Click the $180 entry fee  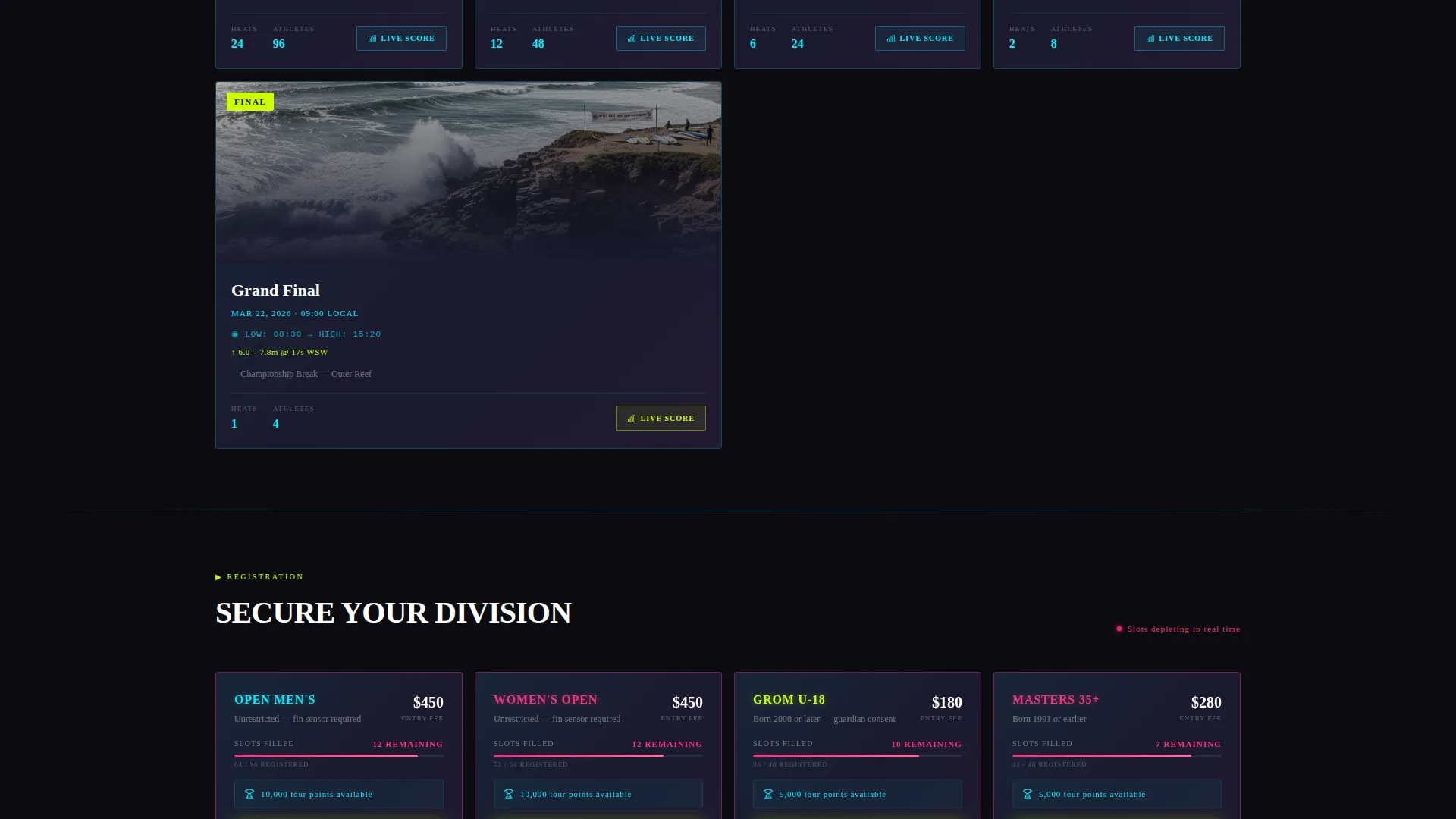coord(947,702)
